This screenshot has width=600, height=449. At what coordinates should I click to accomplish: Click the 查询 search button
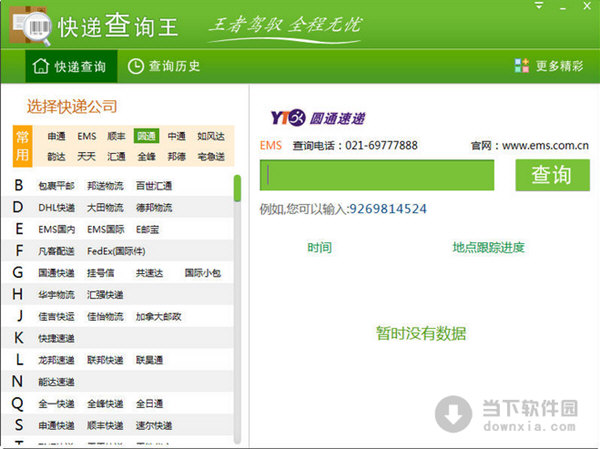[552, 175]
